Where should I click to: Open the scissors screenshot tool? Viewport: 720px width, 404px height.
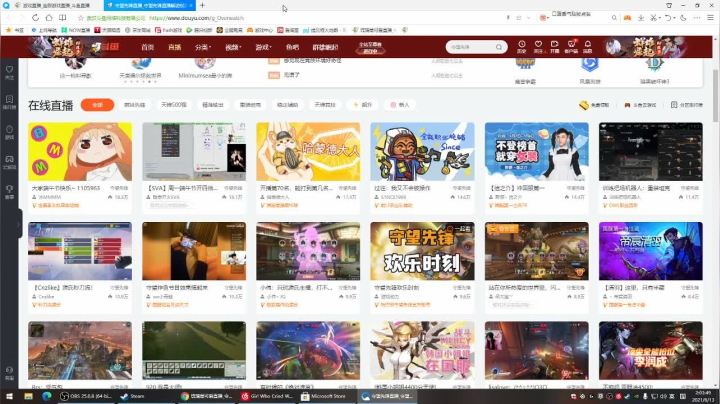pyautogui.click(x=653, y=17)
